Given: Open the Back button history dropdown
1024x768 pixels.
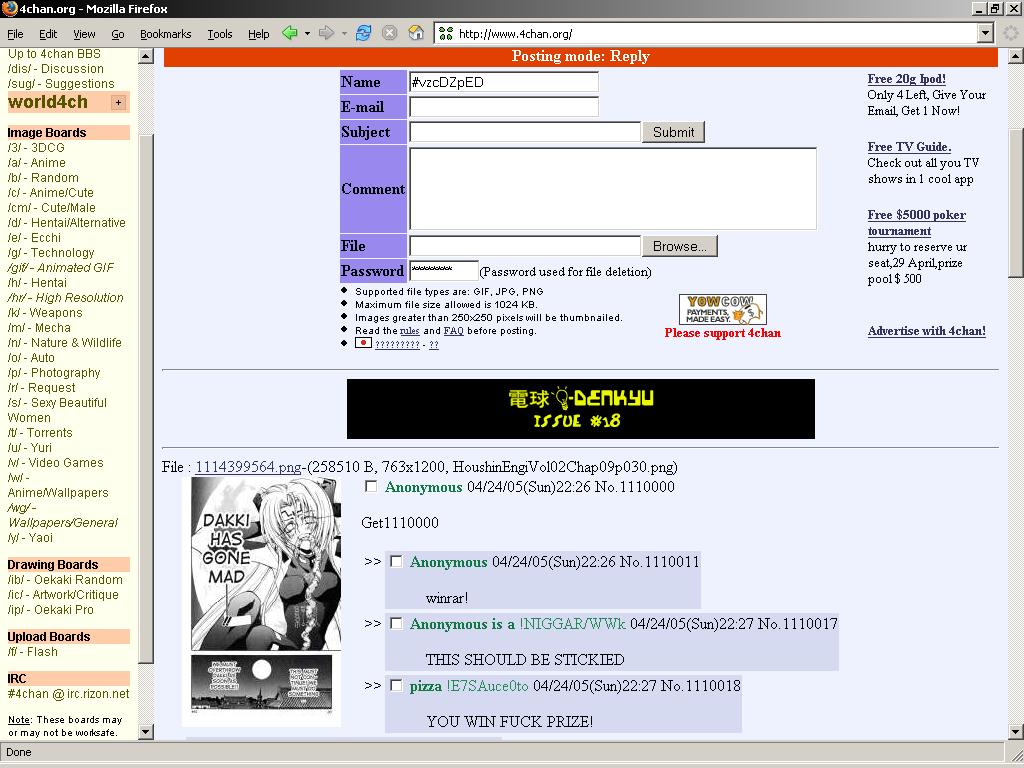Looking at the screenshot, I should [307, 33].
